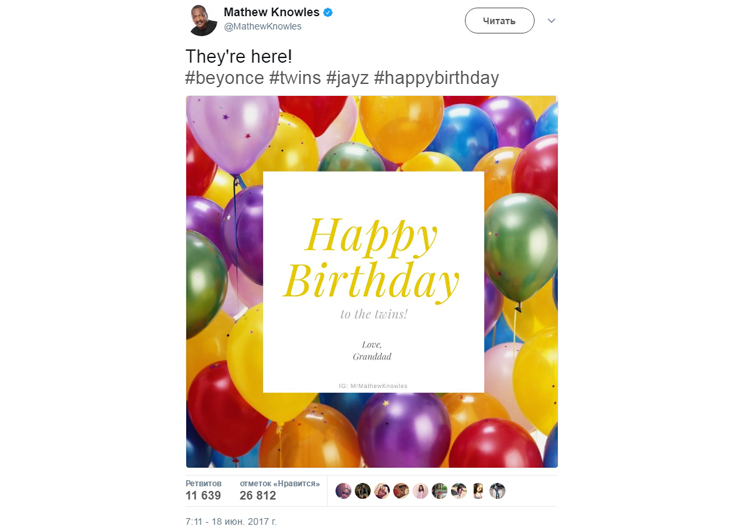Click the first liker avatar
Image resolution: width=750 pixels, height=530 pixels.
coord(343,491)
